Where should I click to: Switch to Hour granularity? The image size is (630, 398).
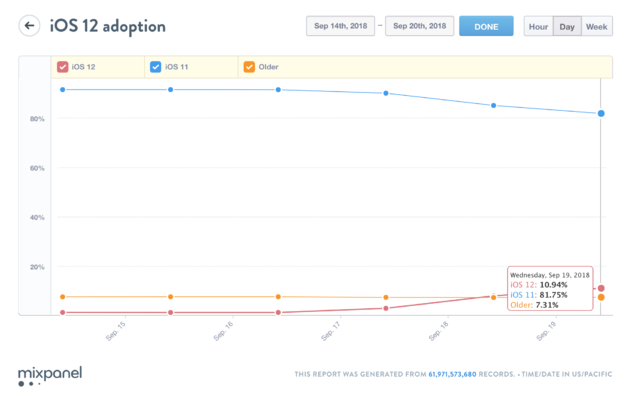click(538, 27)
